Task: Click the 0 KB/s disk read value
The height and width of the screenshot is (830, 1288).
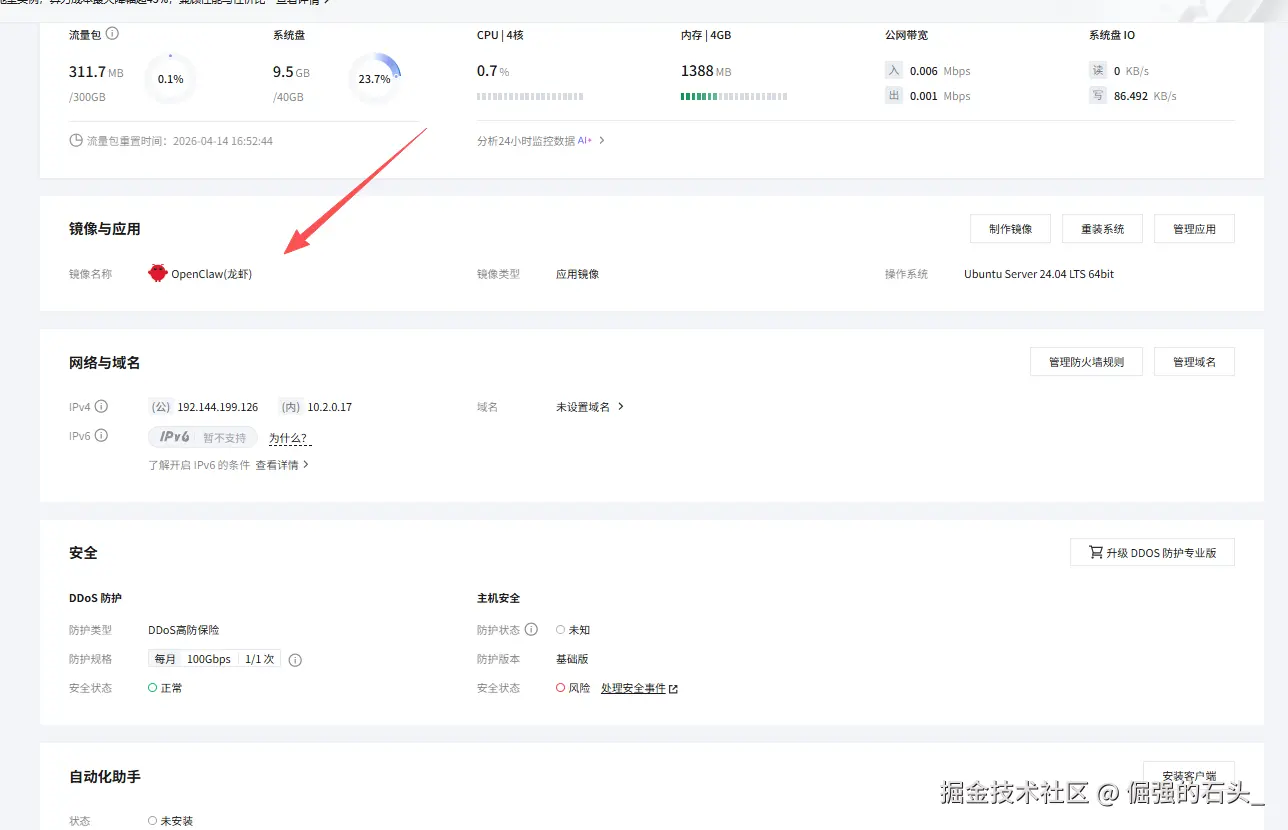Action: pyautogui.click(x=1131, y=71)
